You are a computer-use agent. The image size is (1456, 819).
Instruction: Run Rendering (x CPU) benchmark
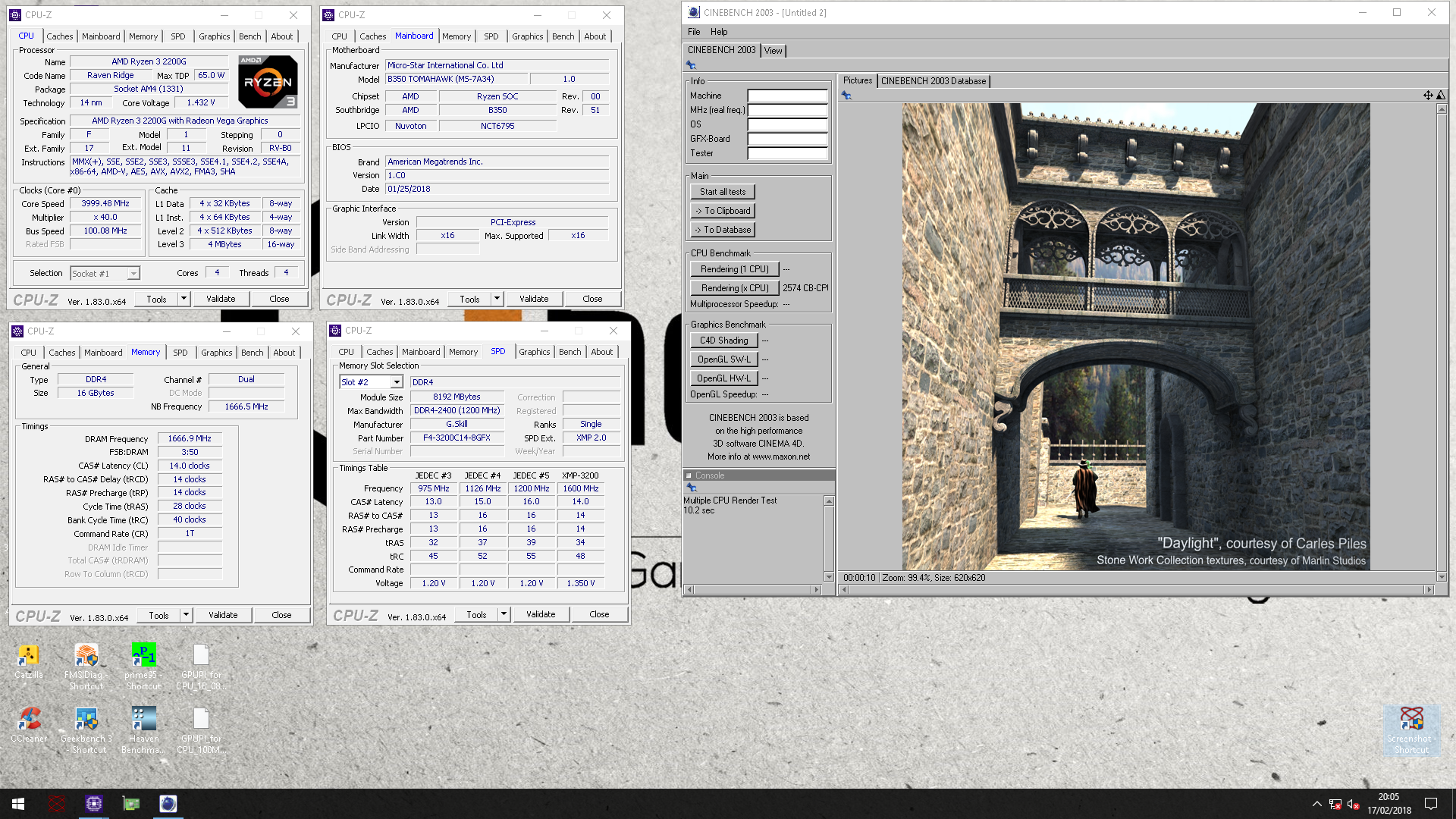734,288
